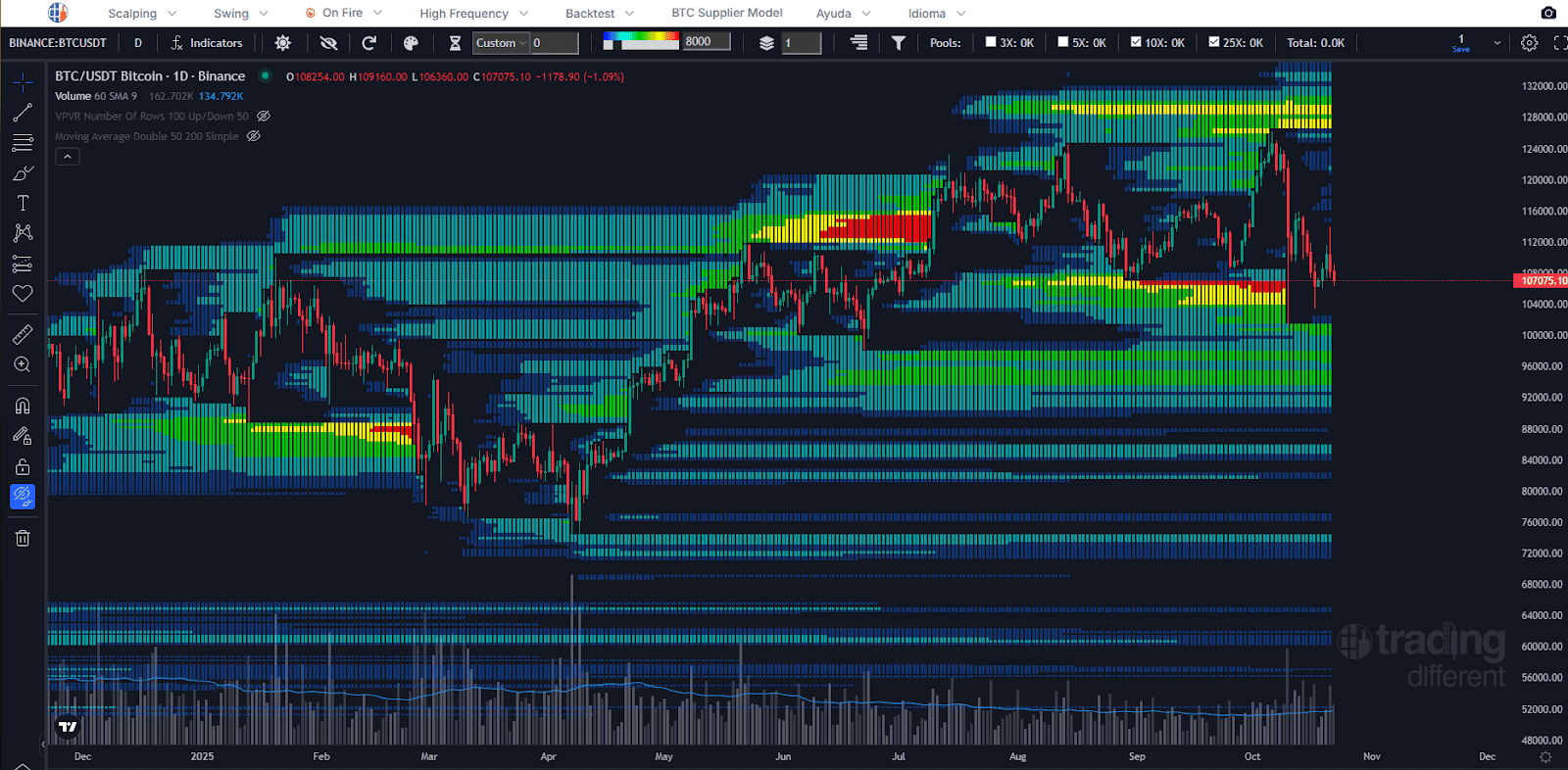Select the crosshair cursor tool
This screenshot has width=1568, height=770.
coord(23,82)
